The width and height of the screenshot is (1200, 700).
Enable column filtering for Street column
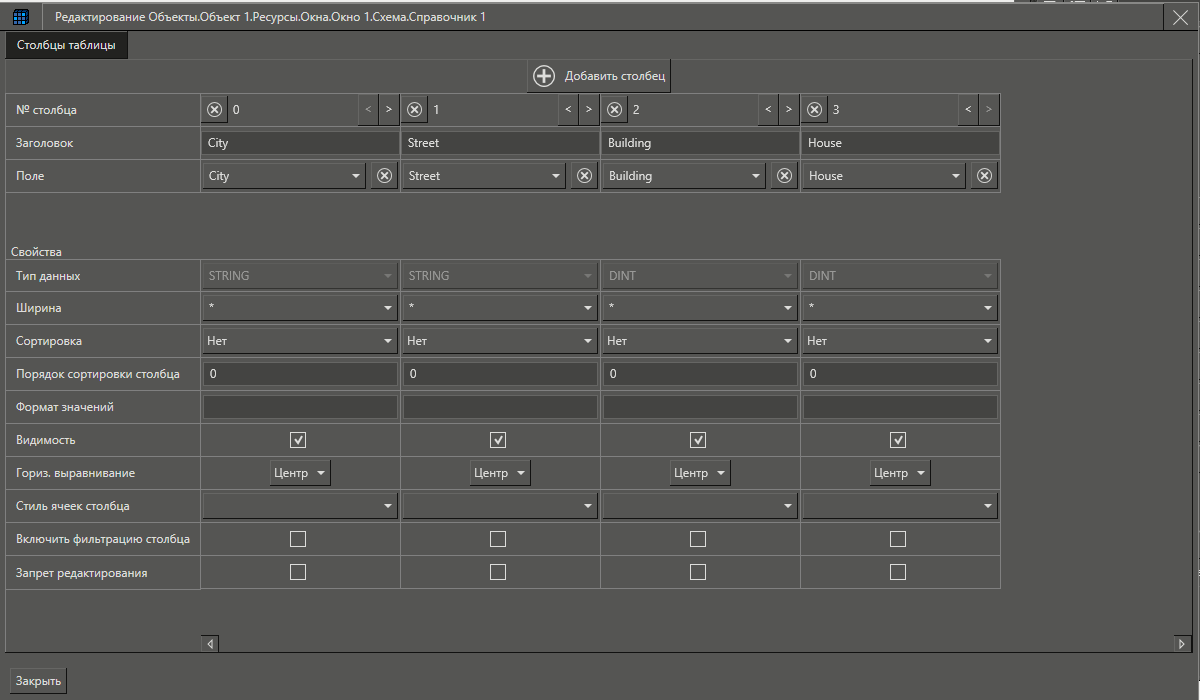click(x=498, y=539)
